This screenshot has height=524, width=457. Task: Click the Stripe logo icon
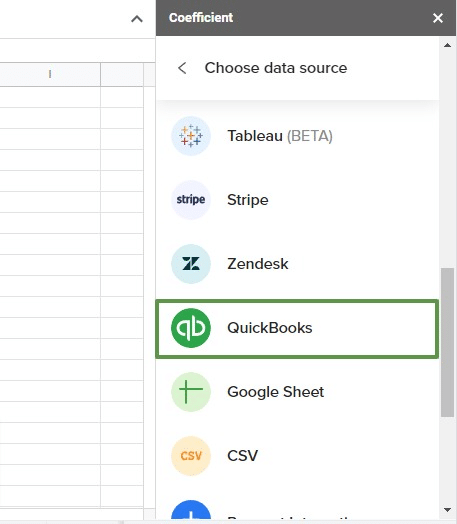coord(191,200)
